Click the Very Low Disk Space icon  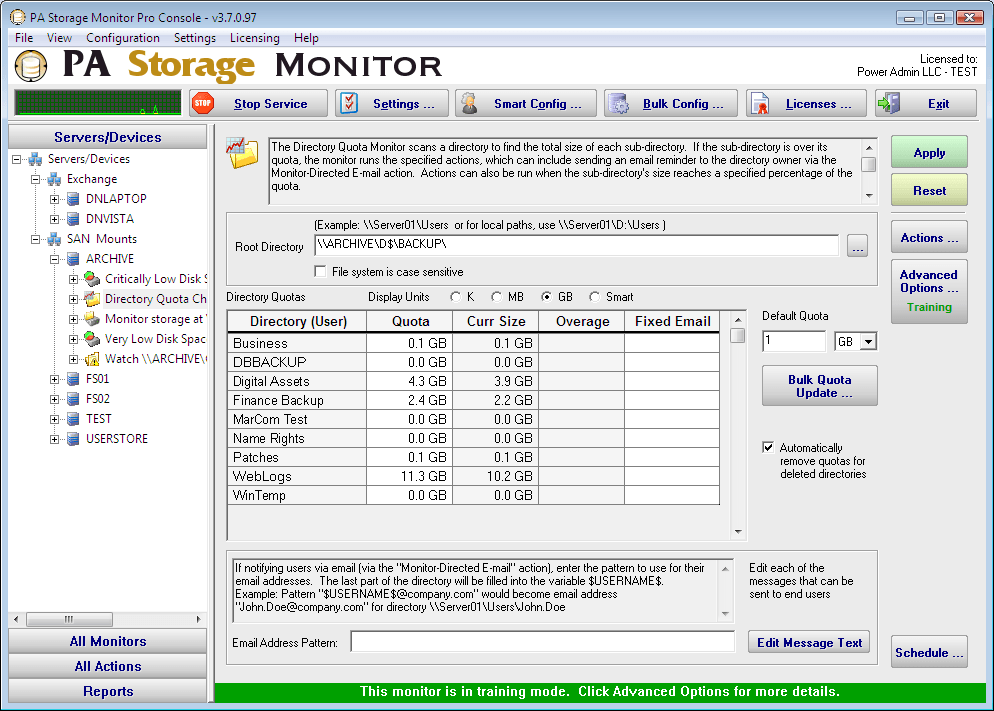tap(93, 339)
